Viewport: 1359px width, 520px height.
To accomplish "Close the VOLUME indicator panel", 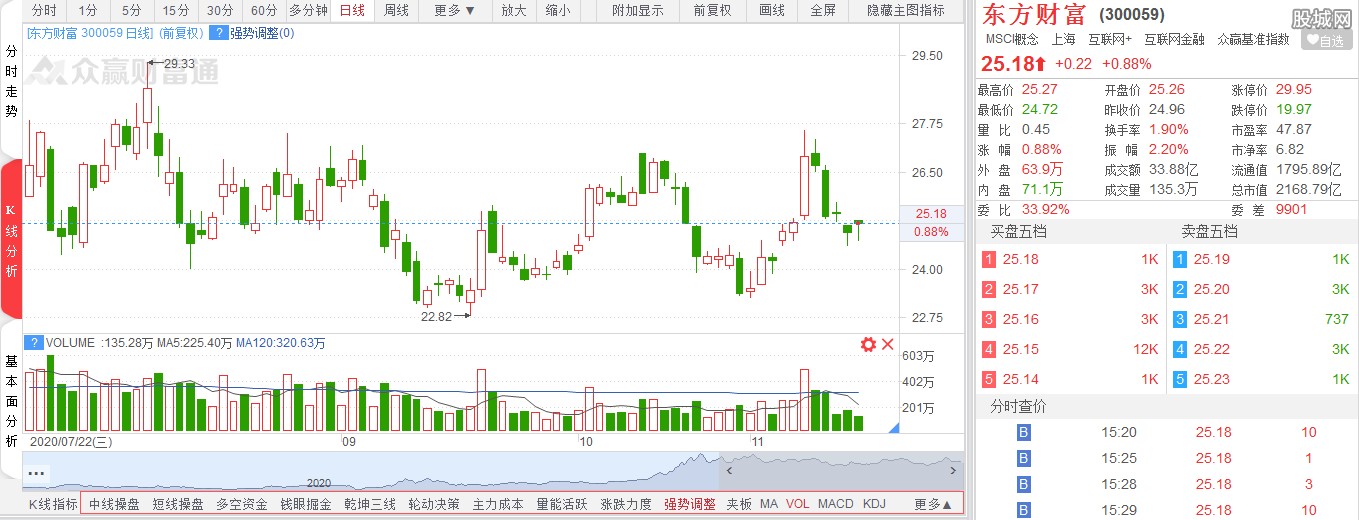I will 887,344.
